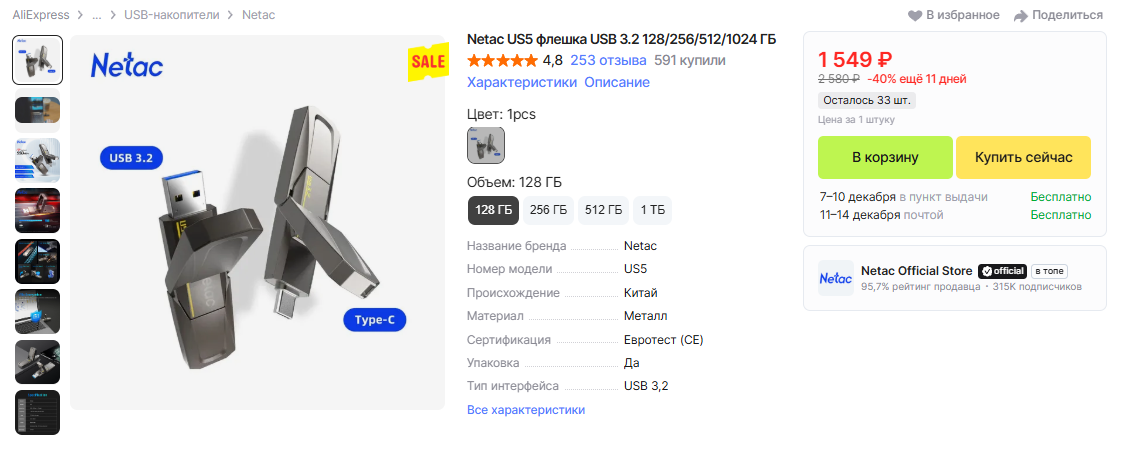Screen dimensions: 1121x453
Task: Add item with В корзину button
Action: 885,157
